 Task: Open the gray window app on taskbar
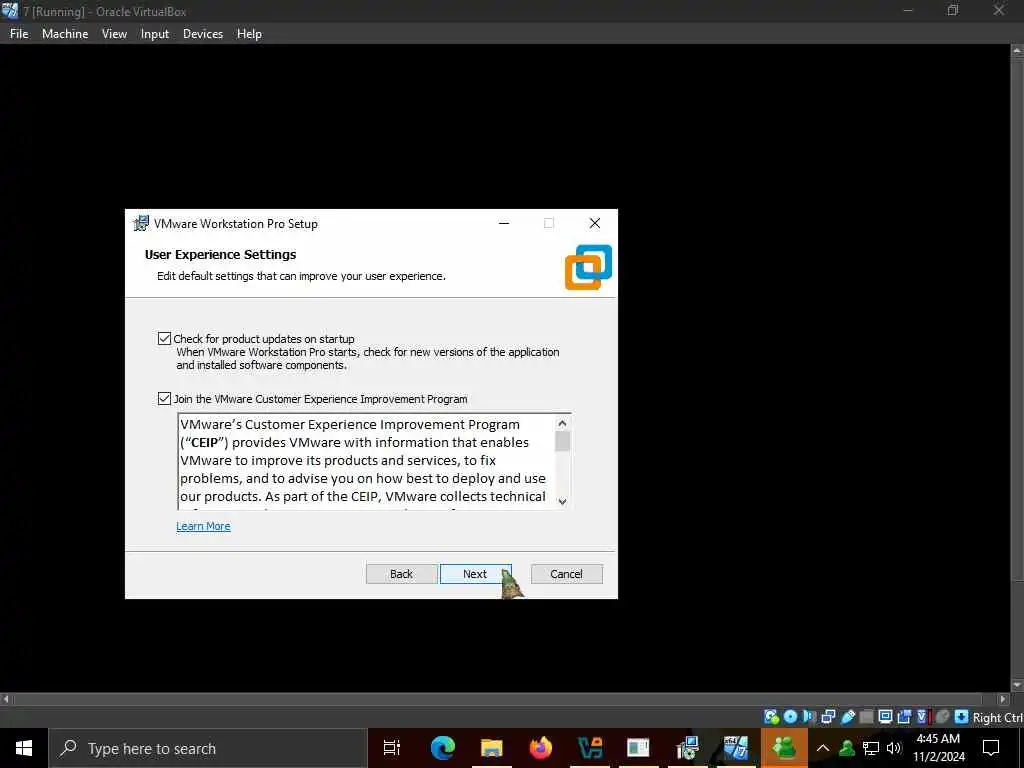pyautogui.click(x=638, y=748)
